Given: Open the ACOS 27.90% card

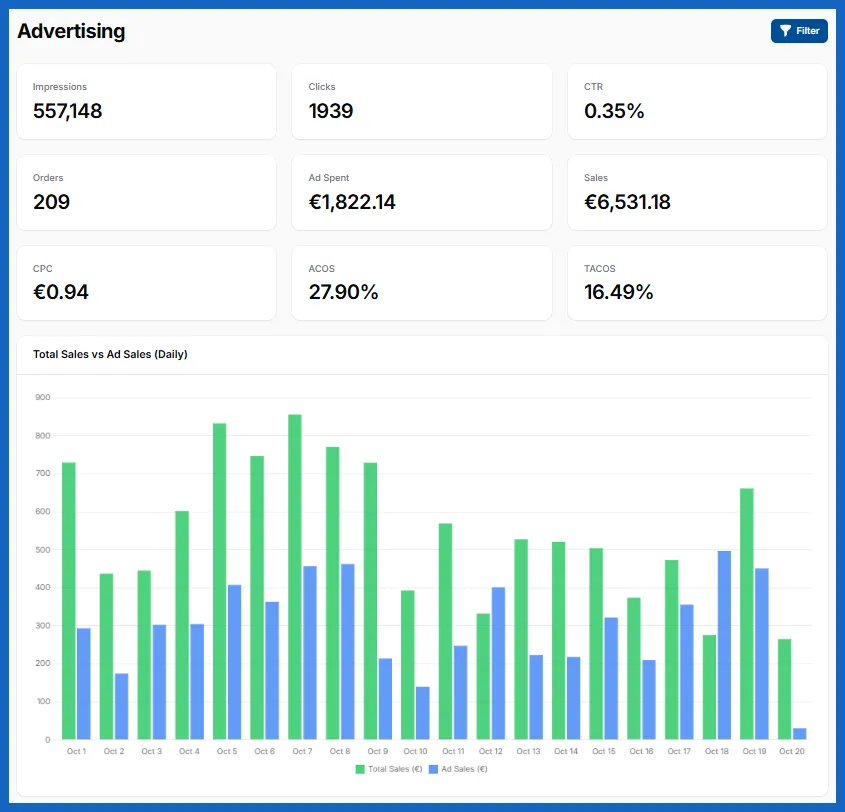Looking at the screenshot, I should click(422, 283).
